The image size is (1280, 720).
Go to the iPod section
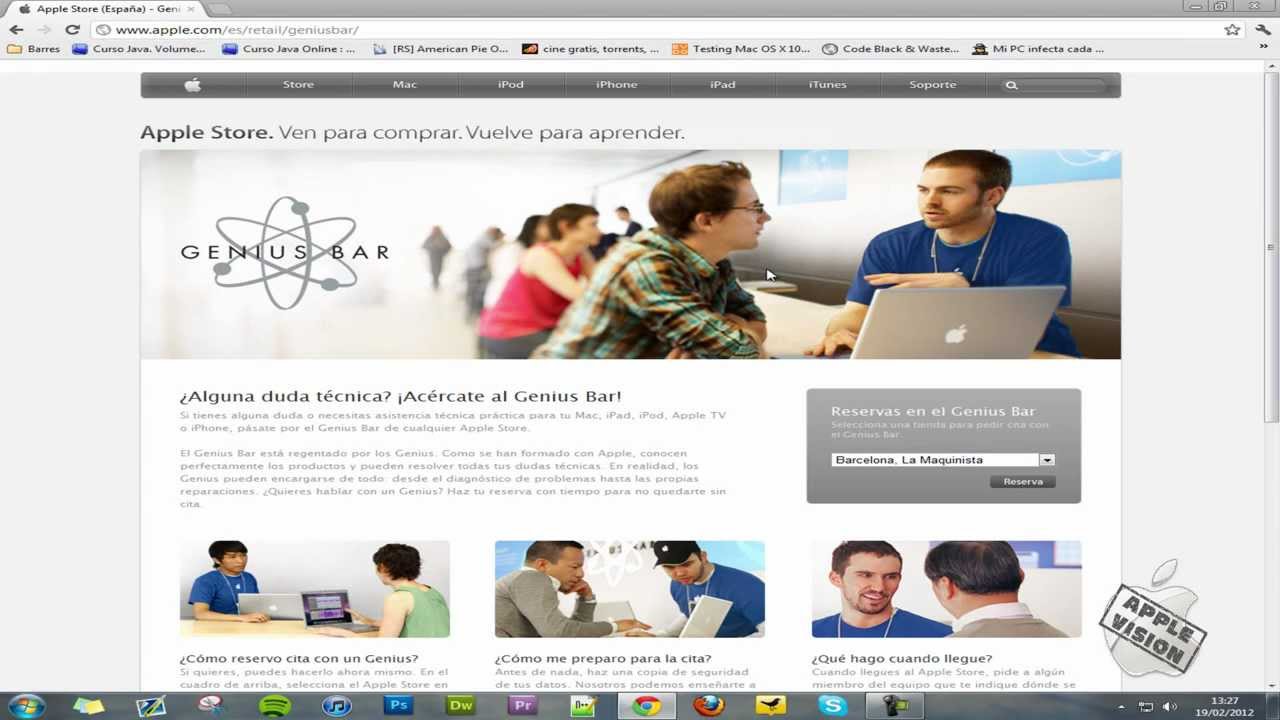pos(510,85)
